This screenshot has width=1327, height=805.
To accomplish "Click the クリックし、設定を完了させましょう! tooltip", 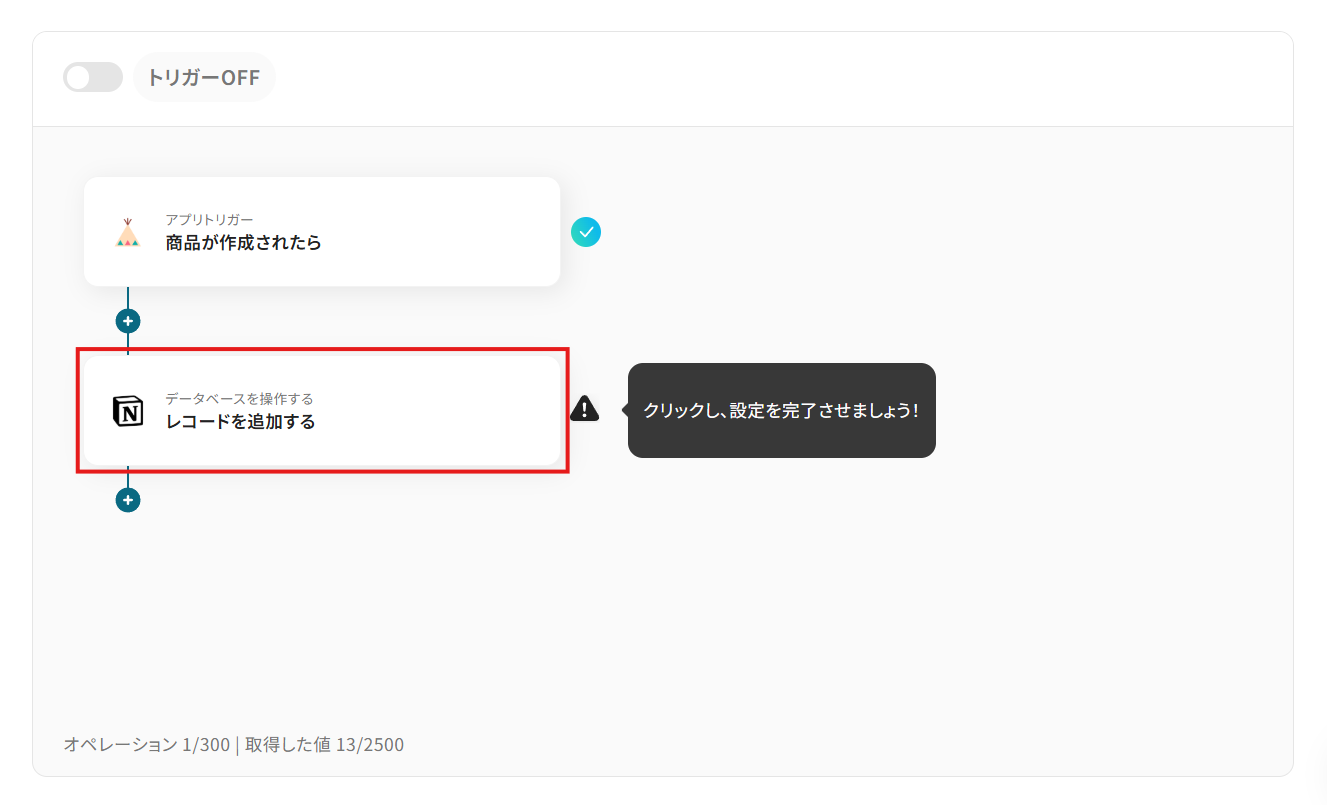I will click(782, 410).
